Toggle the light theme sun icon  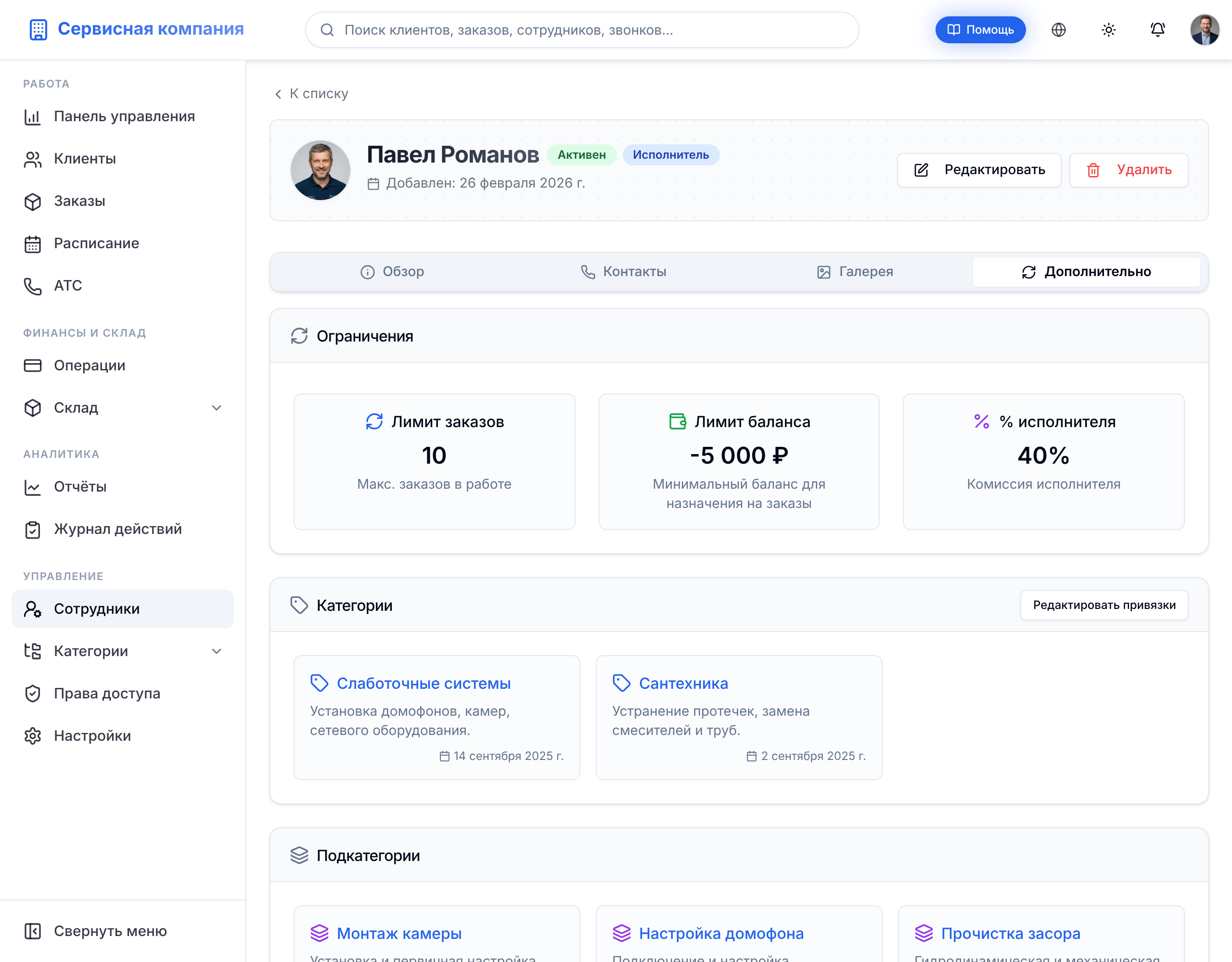pyautogui.click(x=1108, y=30)
